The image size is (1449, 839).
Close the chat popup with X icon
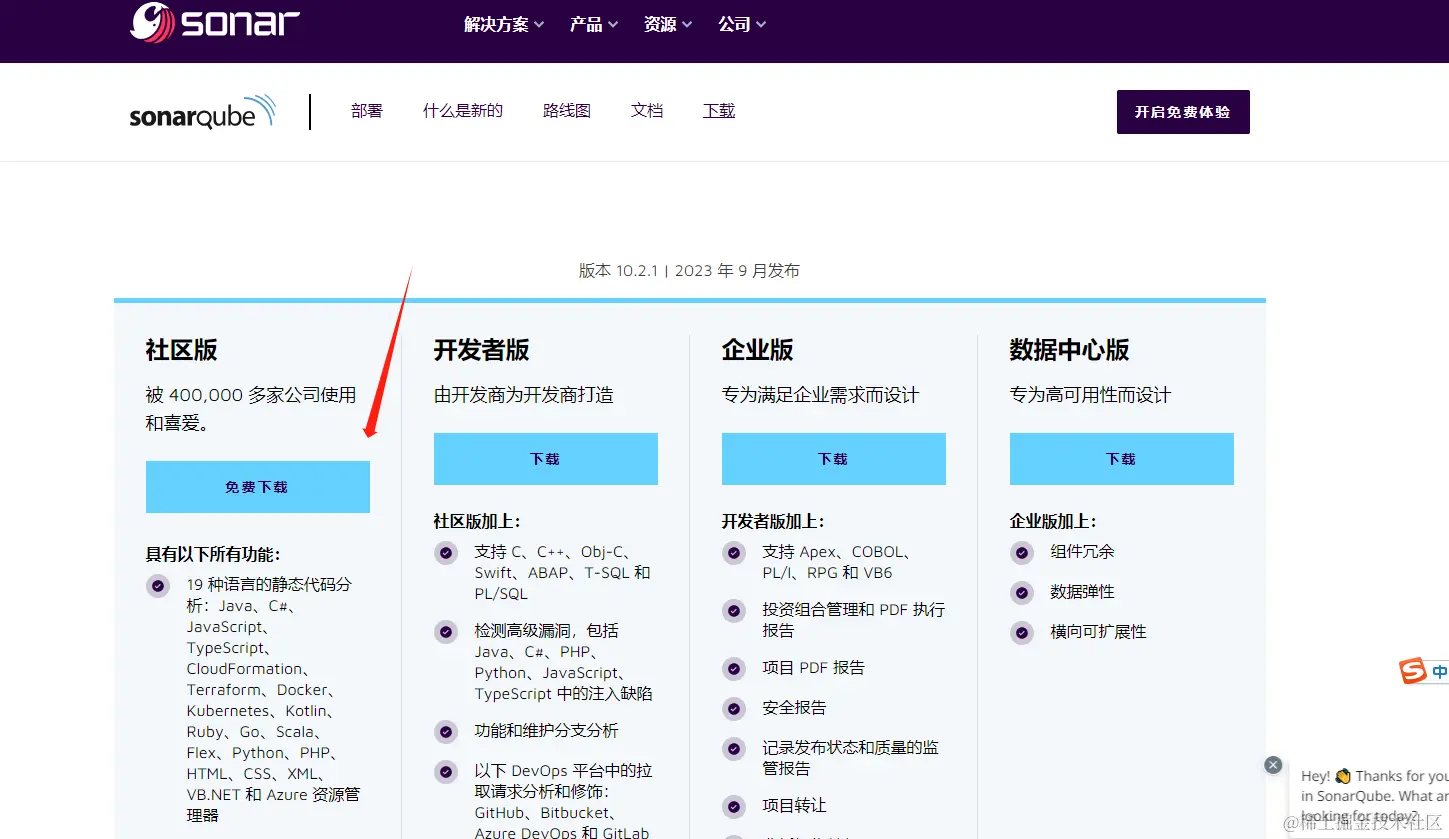click(x=1273, y=764)
